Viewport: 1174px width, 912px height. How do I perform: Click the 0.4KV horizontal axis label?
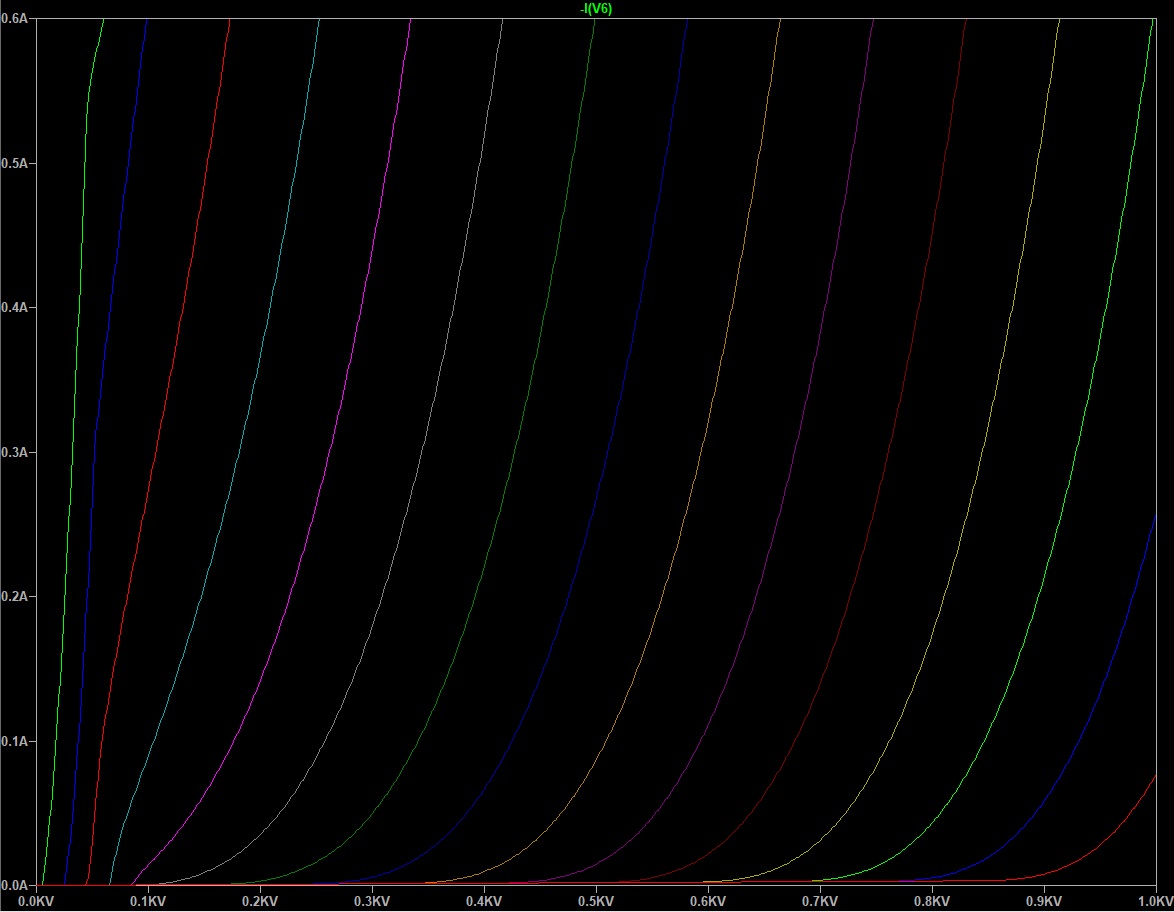(x=484, y=901)
